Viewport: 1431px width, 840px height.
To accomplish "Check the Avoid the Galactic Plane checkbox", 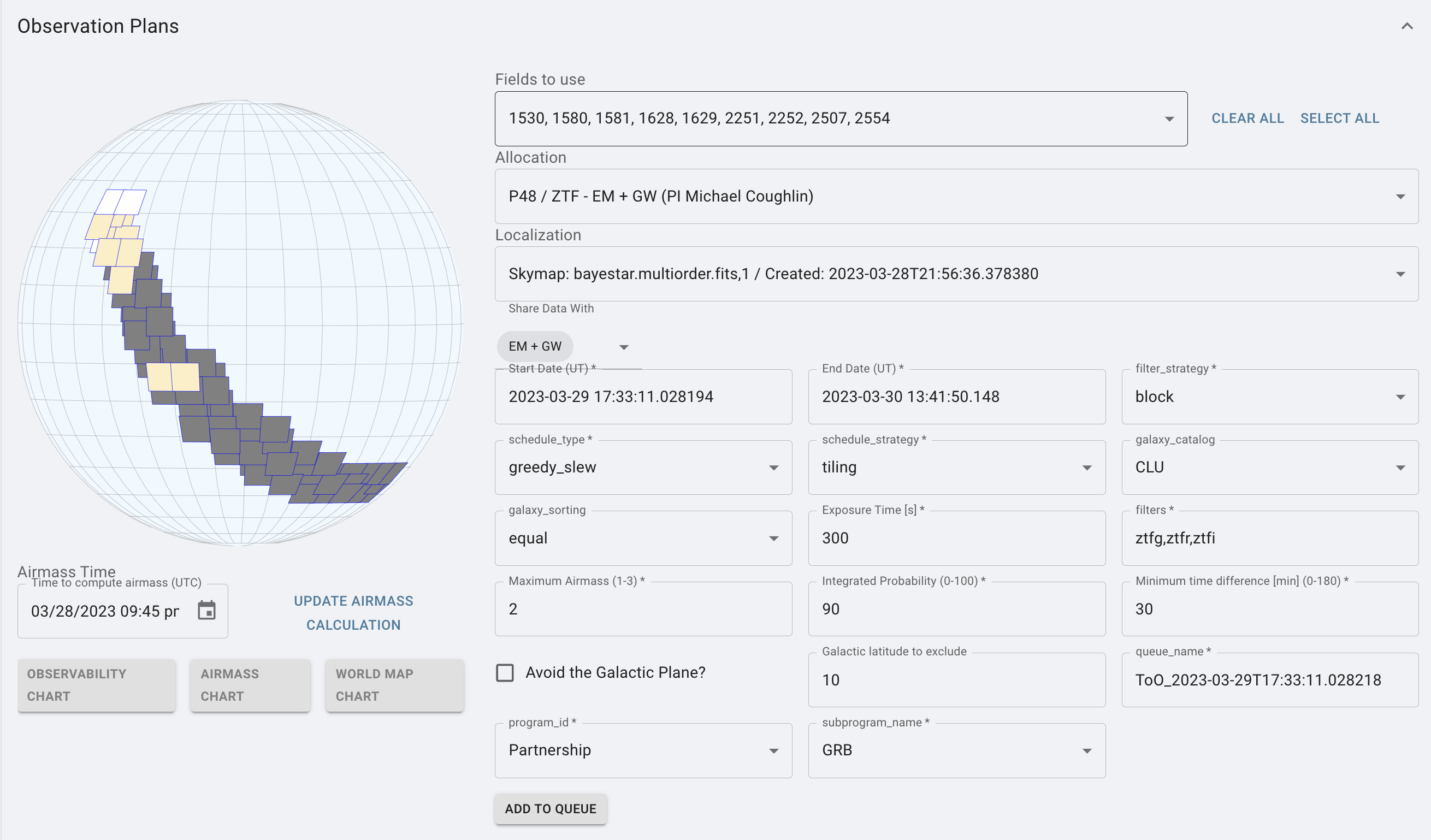I will pyautogui.click(x=504, y=672).
